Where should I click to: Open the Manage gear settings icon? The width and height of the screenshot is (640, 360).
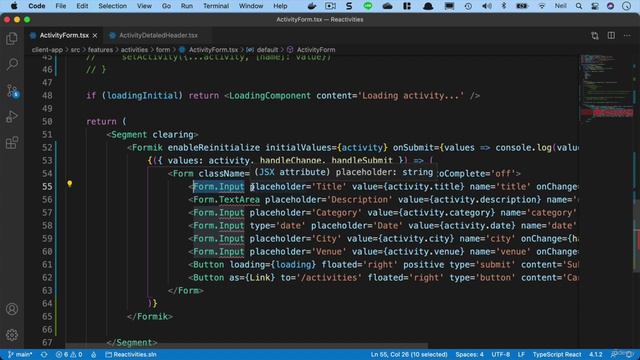(x=12, y=335)
